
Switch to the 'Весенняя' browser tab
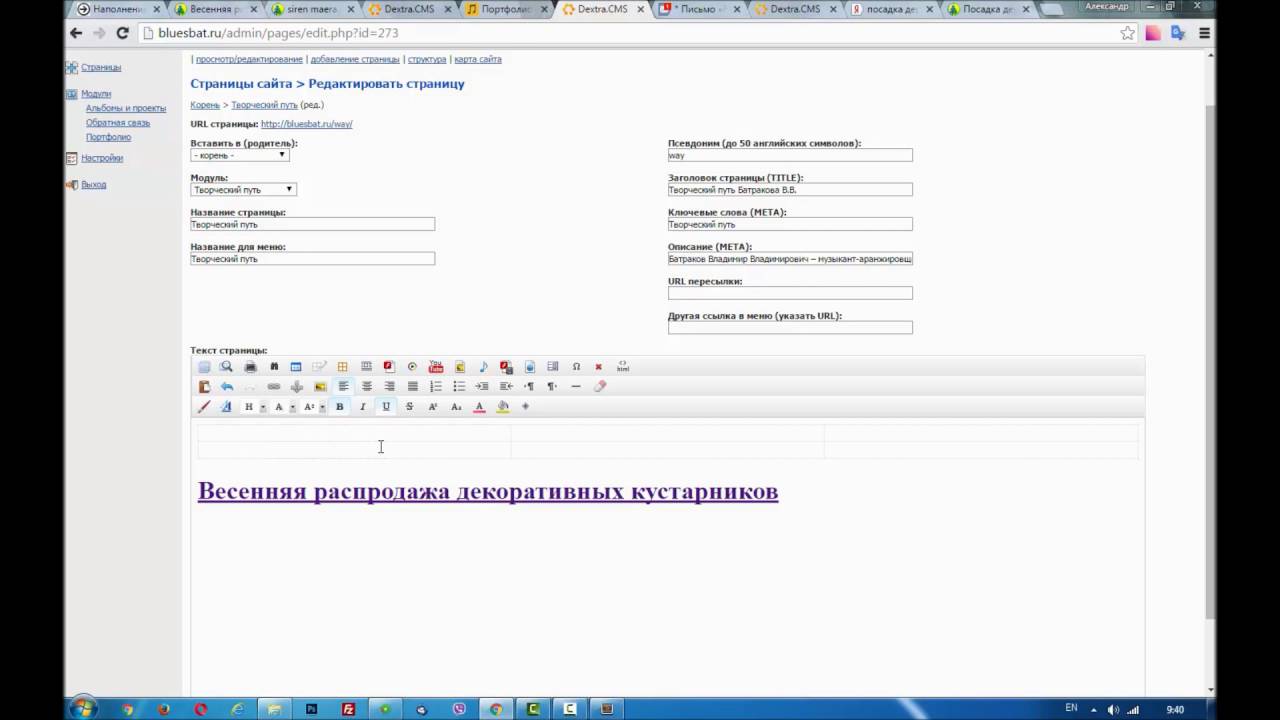click(x=214, y=9)
